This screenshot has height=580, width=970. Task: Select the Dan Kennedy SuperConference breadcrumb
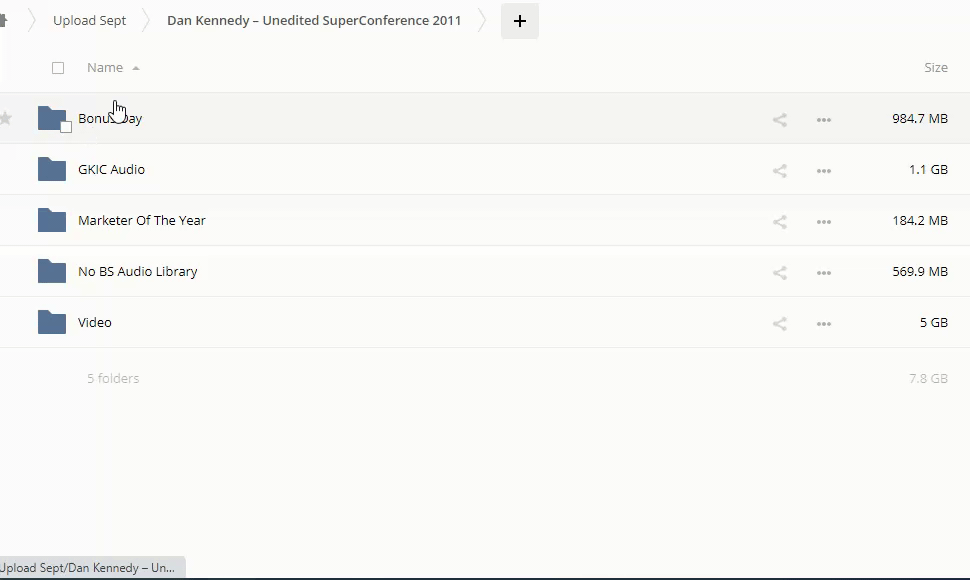point(314,20)
